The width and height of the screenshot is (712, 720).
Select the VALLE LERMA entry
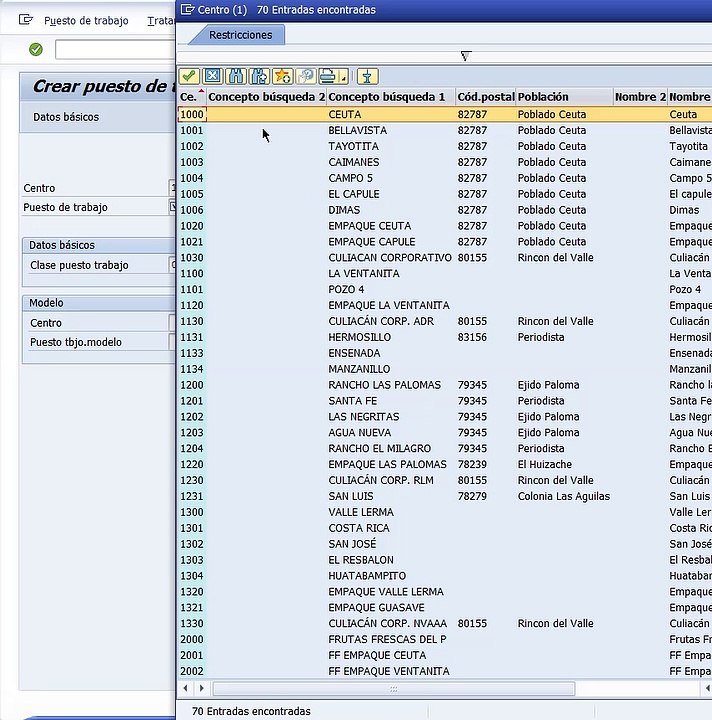coord(361,512)
